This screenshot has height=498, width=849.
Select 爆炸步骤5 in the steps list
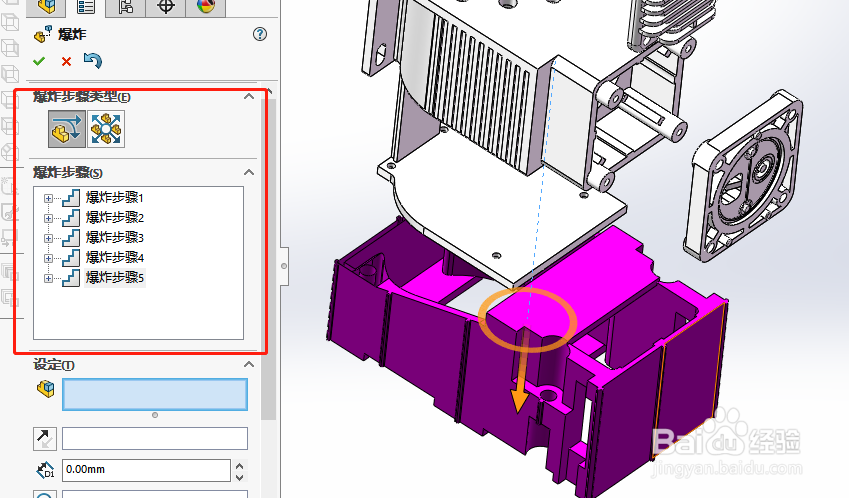(x=115, y=278)
